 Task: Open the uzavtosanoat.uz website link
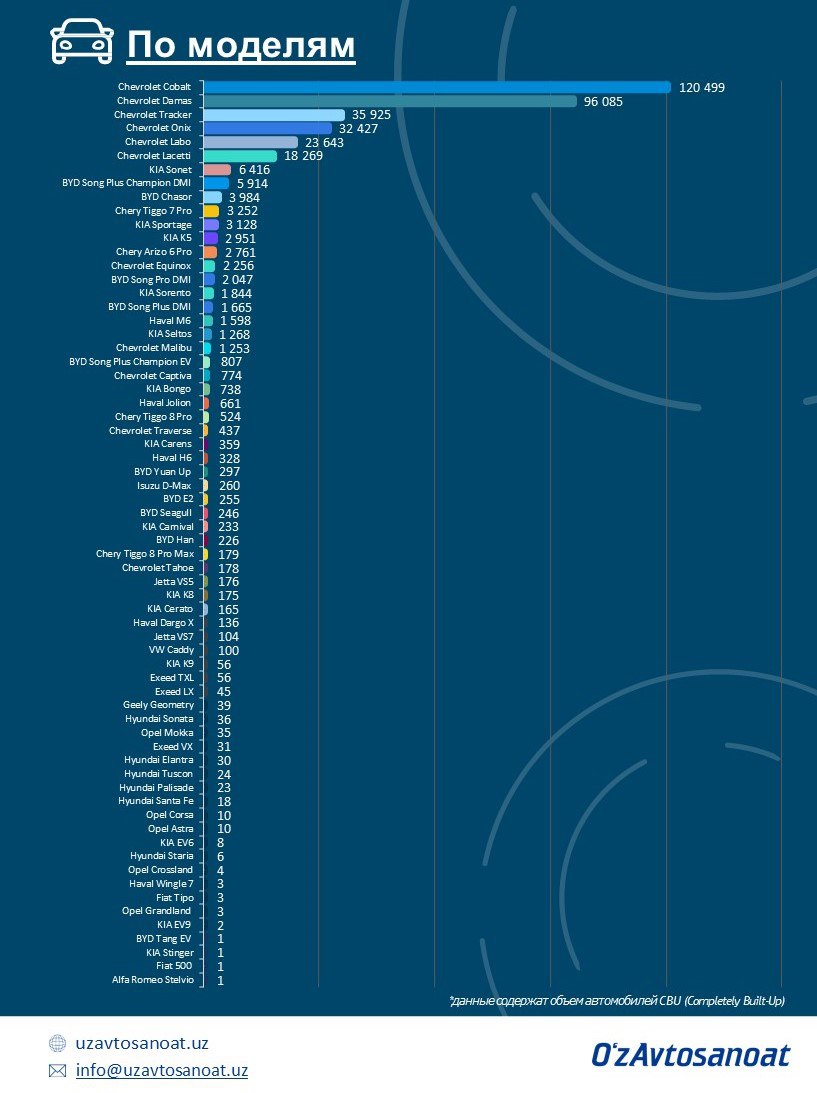[x=142, y=1043]
